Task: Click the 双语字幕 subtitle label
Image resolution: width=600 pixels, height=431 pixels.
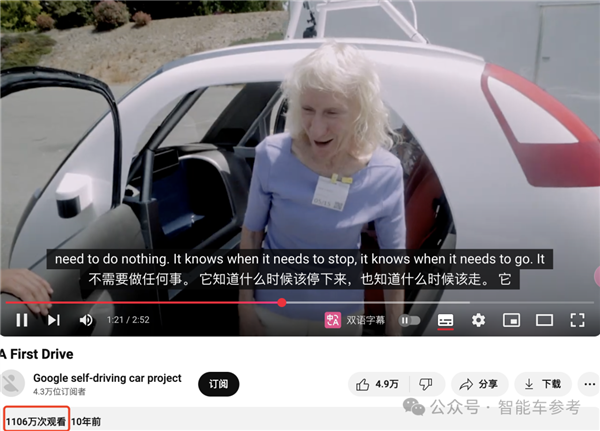Action: [x=367, y=320]
